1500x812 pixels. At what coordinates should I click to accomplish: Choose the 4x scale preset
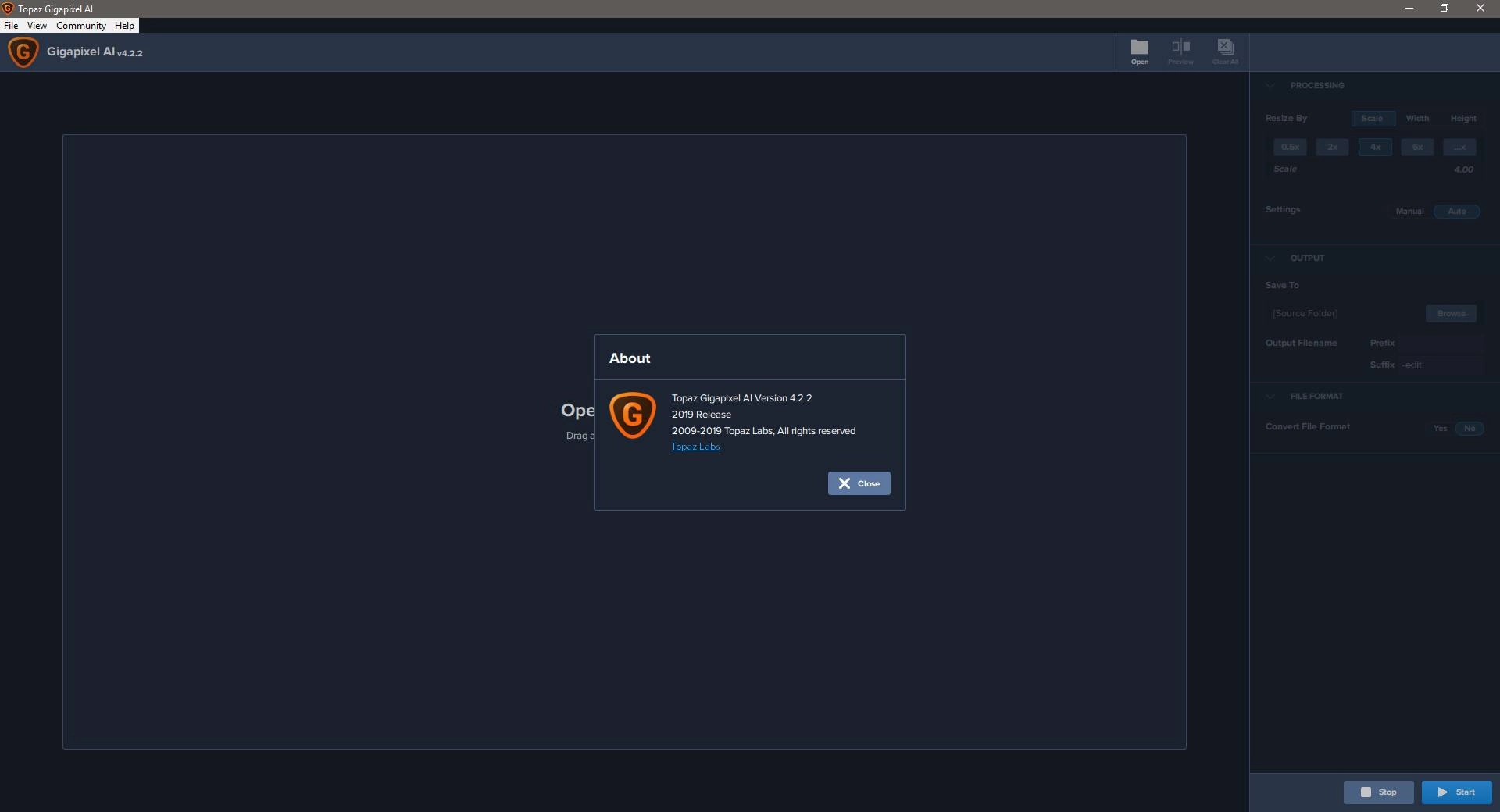pyautogui.click(x=1375, y=147)
